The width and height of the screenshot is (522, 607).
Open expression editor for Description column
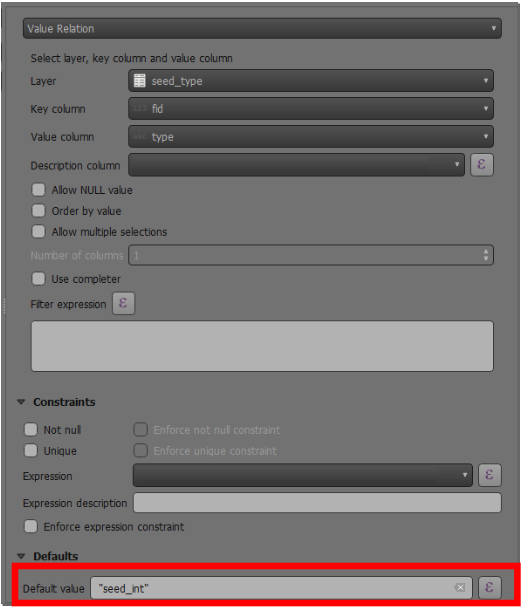482,165
